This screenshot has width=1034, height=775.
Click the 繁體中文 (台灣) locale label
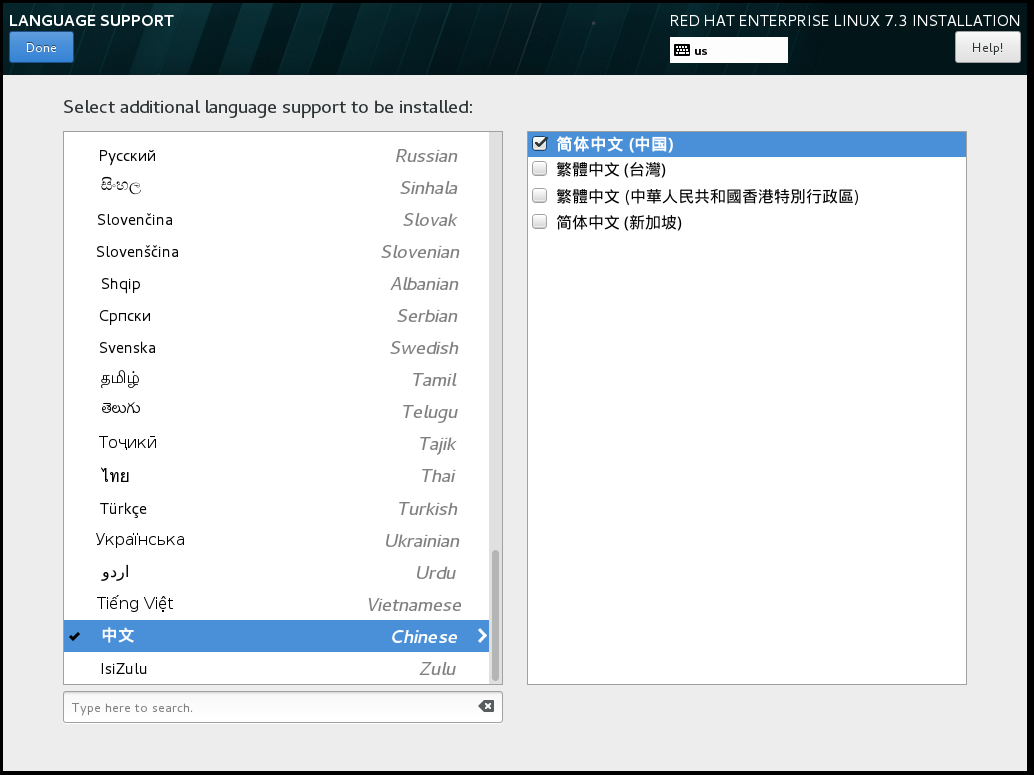[611, 170]
